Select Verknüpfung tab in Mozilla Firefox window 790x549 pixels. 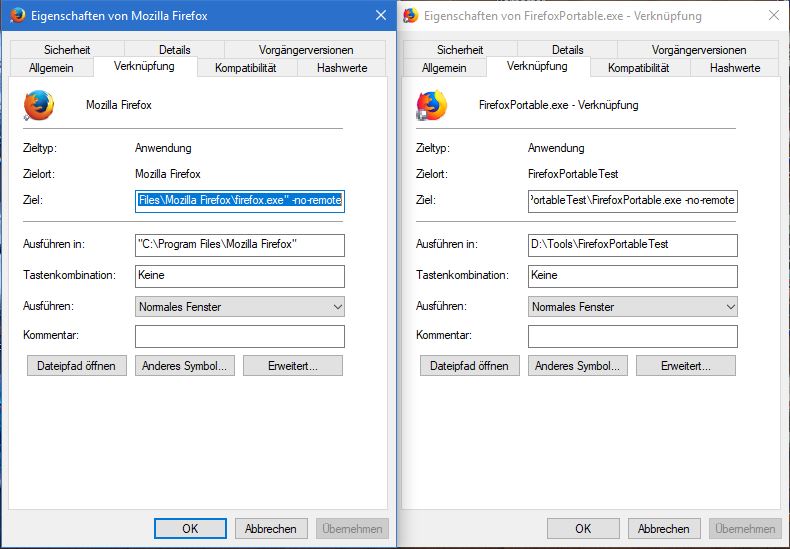(x=145, y=66)
